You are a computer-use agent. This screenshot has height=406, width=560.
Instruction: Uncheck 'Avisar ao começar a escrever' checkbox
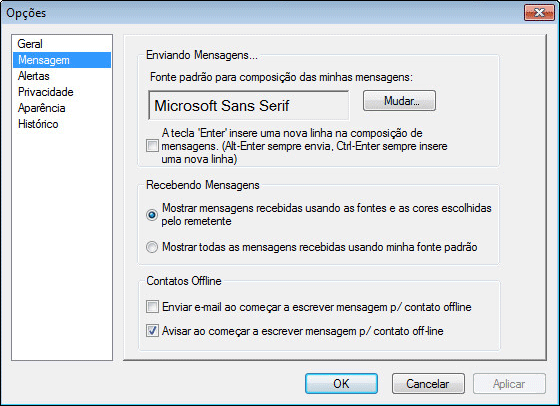pos(152,331)
